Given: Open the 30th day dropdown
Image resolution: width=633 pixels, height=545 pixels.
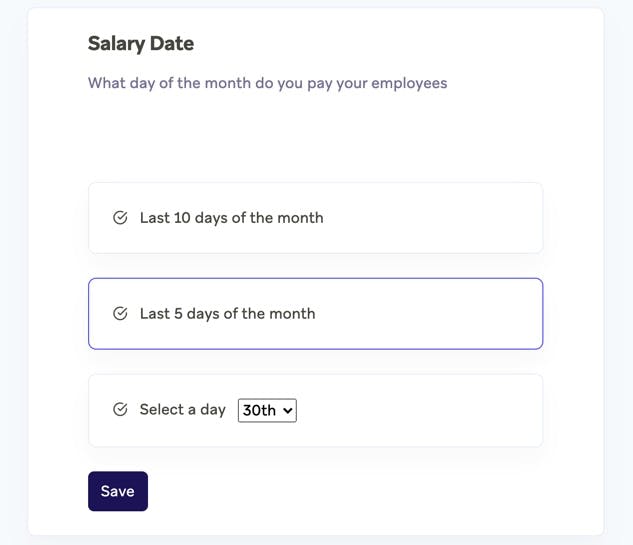Looking at the screenshot, I should point(267,410).
